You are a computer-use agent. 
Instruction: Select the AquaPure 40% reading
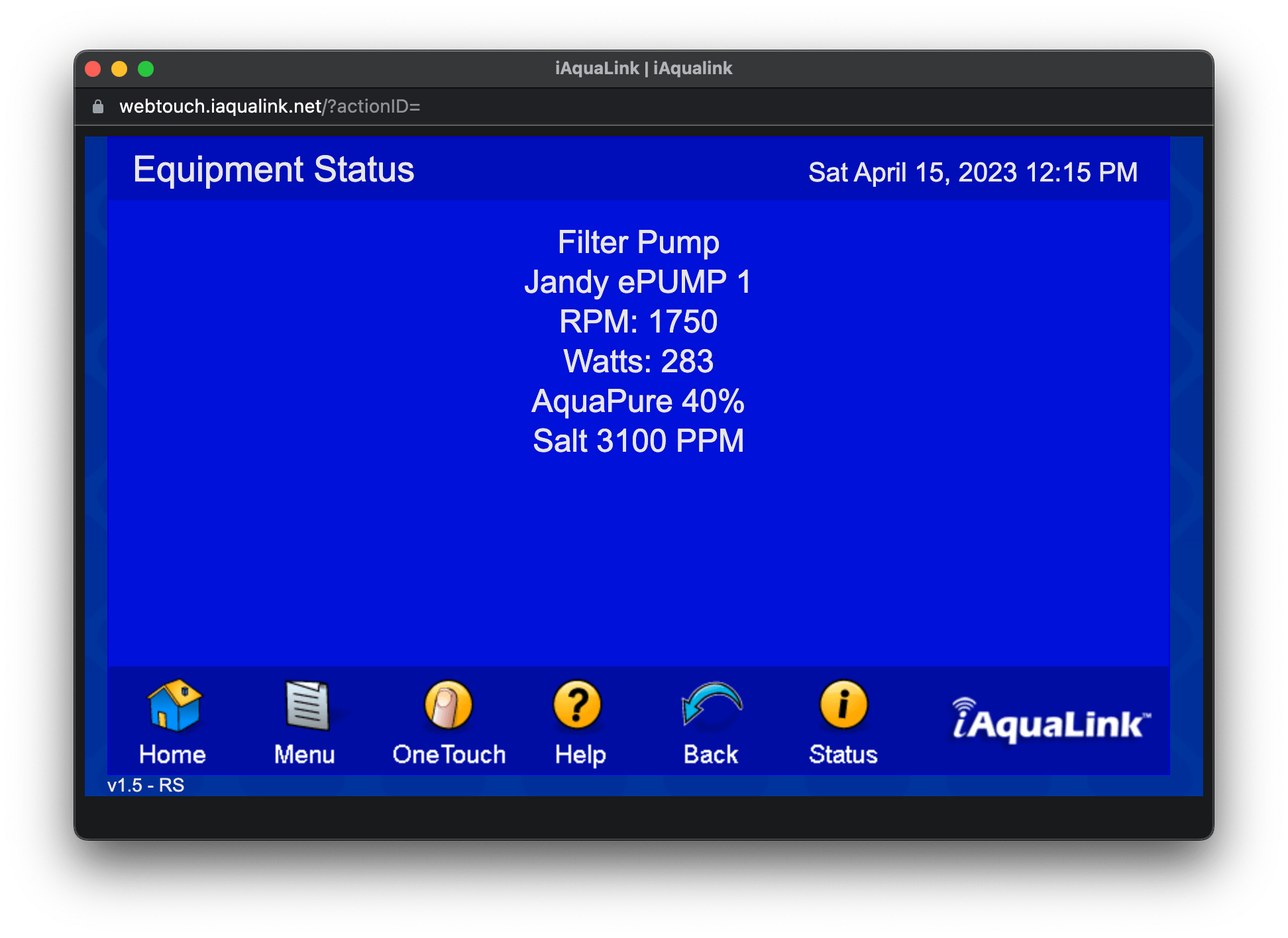tap(639, 401)
